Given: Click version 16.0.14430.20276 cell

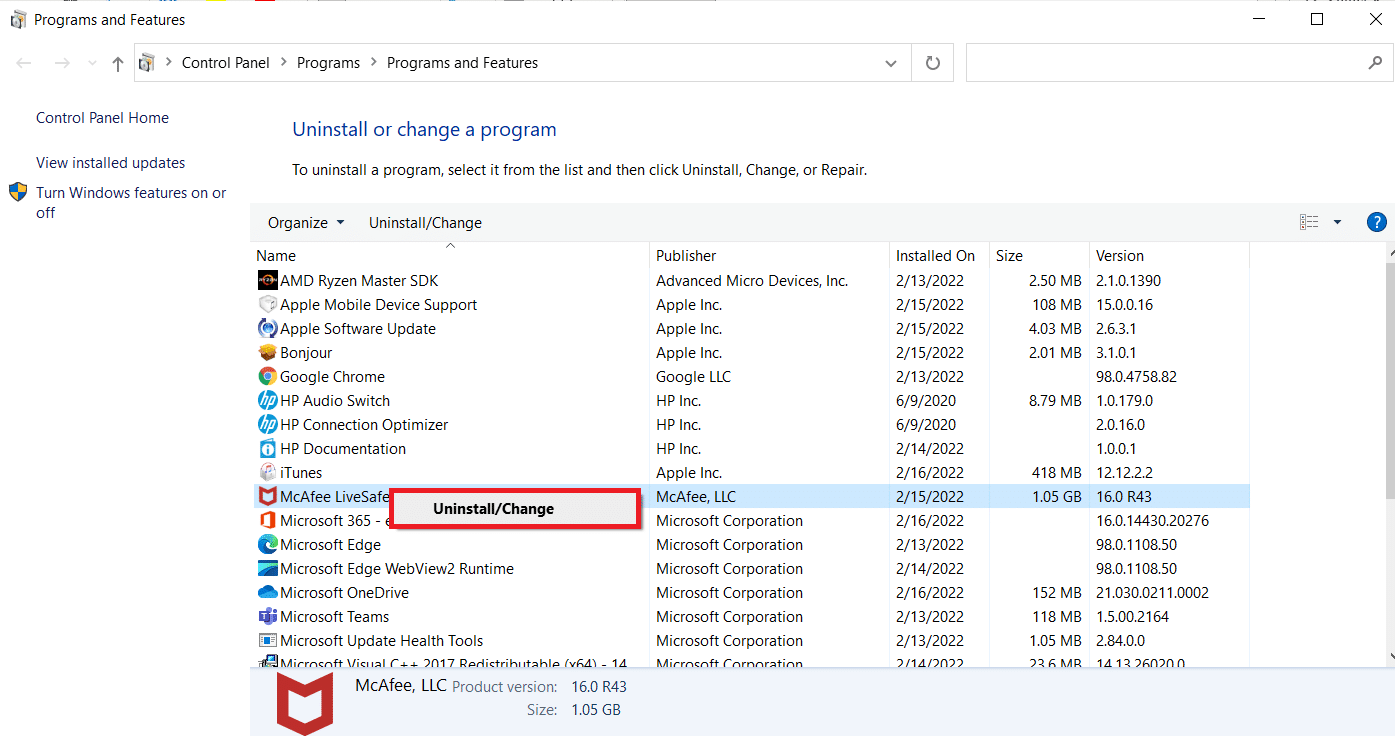Looking at the screenshot, I should [x=1152, y=521].
